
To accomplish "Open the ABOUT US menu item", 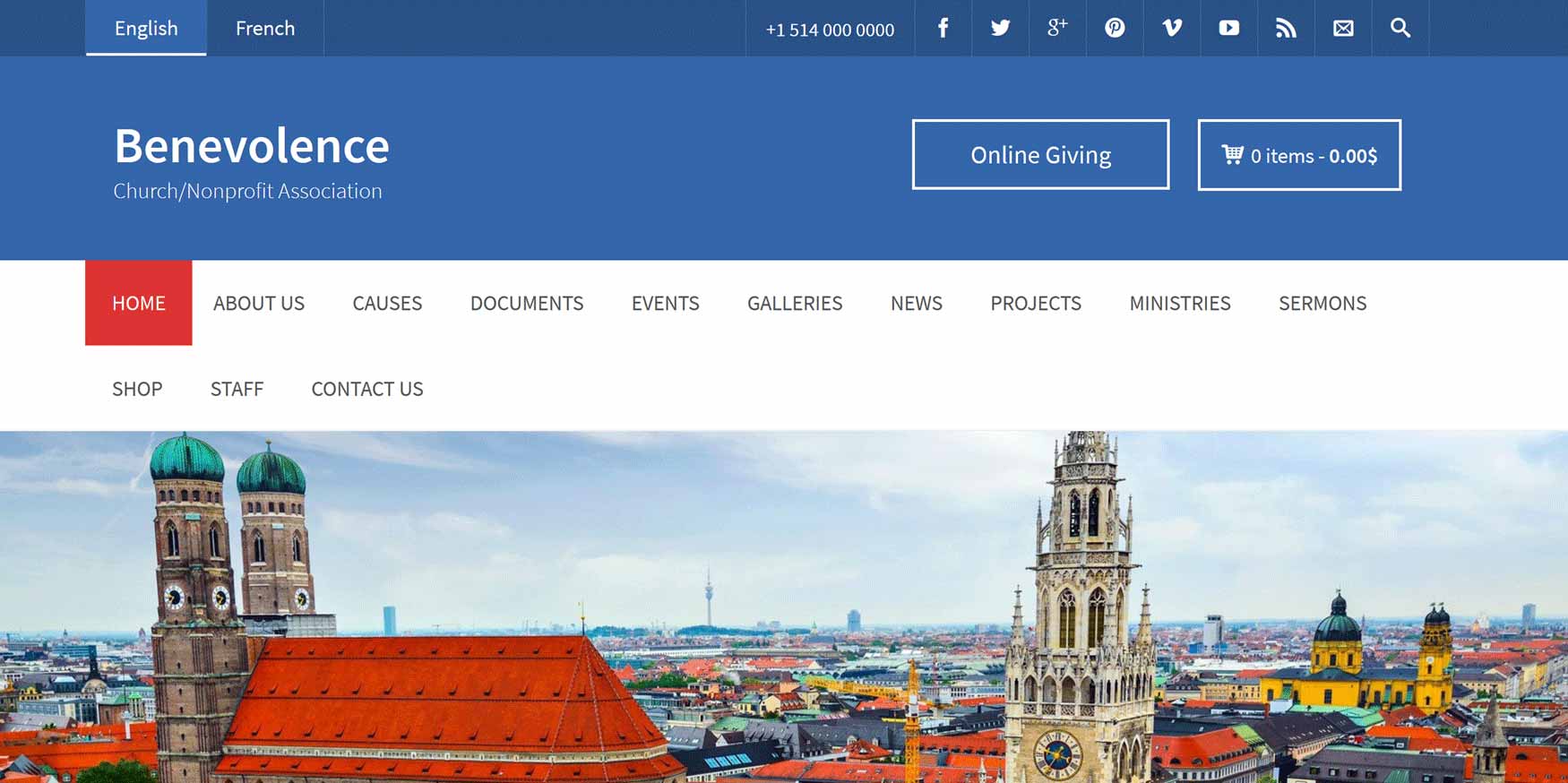I will (x=259, y=303).
